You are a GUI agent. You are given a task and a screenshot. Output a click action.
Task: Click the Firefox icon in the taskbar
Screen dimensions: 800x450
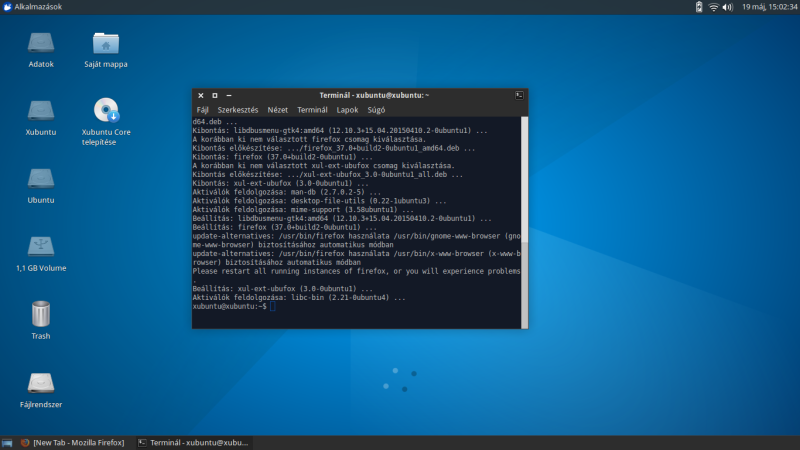(x=24, y=443)
